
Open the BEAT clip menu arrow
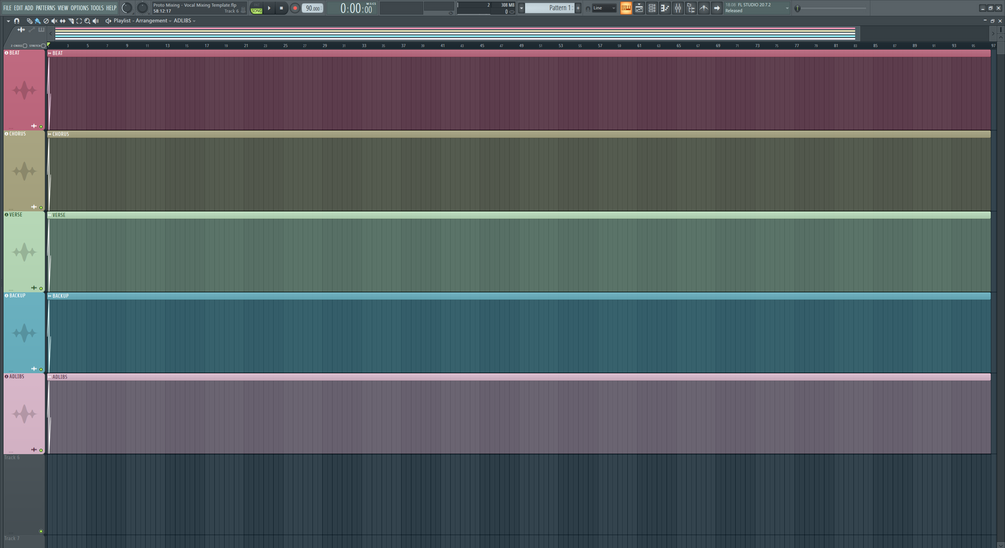50,53
